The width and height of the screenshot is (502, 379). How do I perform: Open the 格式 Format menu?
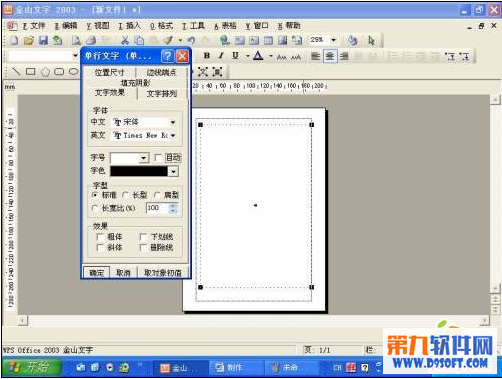coord(161,26)
